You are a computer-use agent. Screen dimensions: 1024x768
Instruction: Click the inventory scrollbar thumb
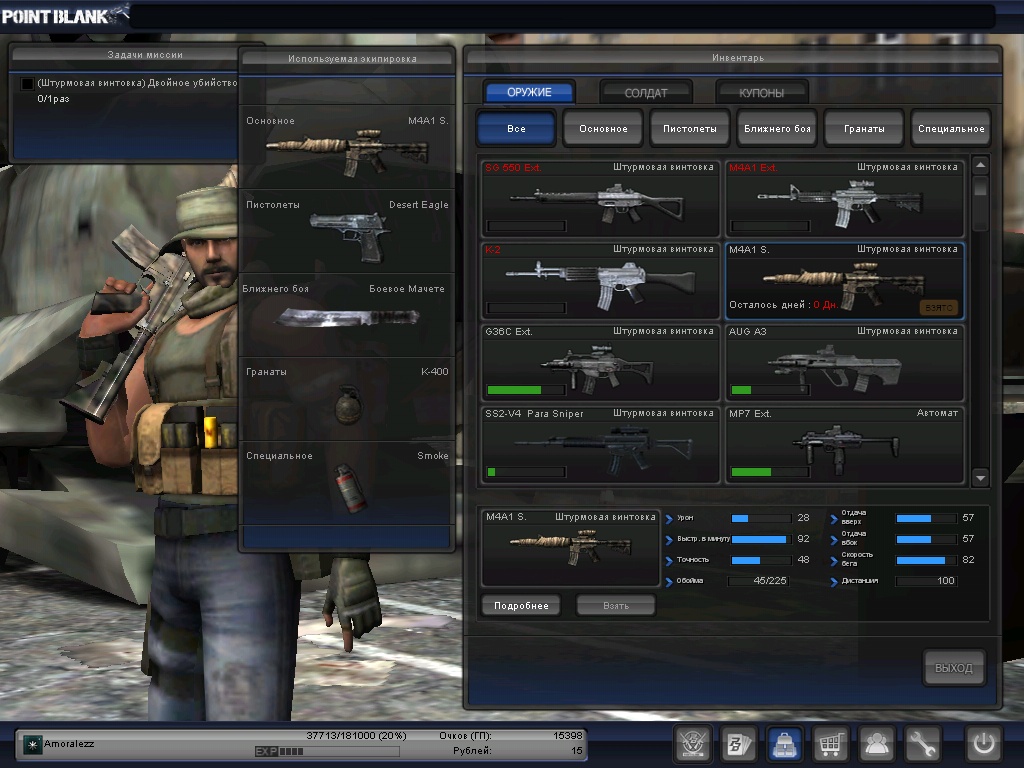click(980, 187)
